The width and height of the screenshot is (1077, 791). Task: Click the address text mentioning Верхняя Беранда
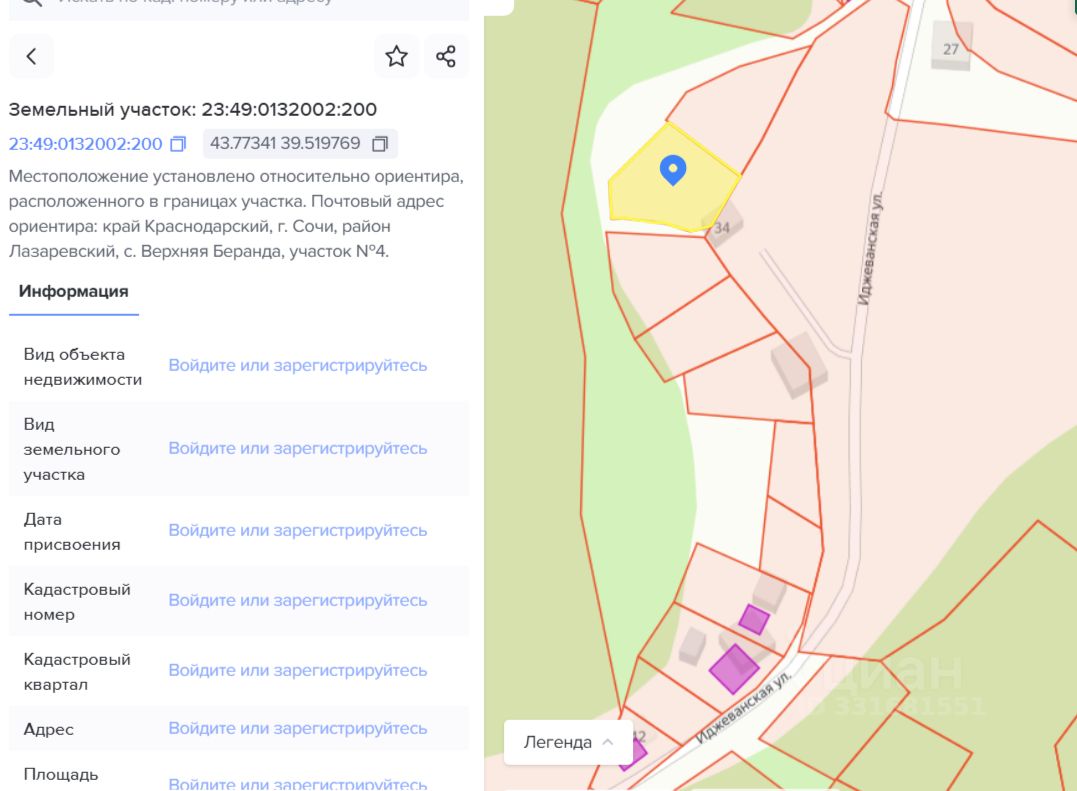[236, 214]
